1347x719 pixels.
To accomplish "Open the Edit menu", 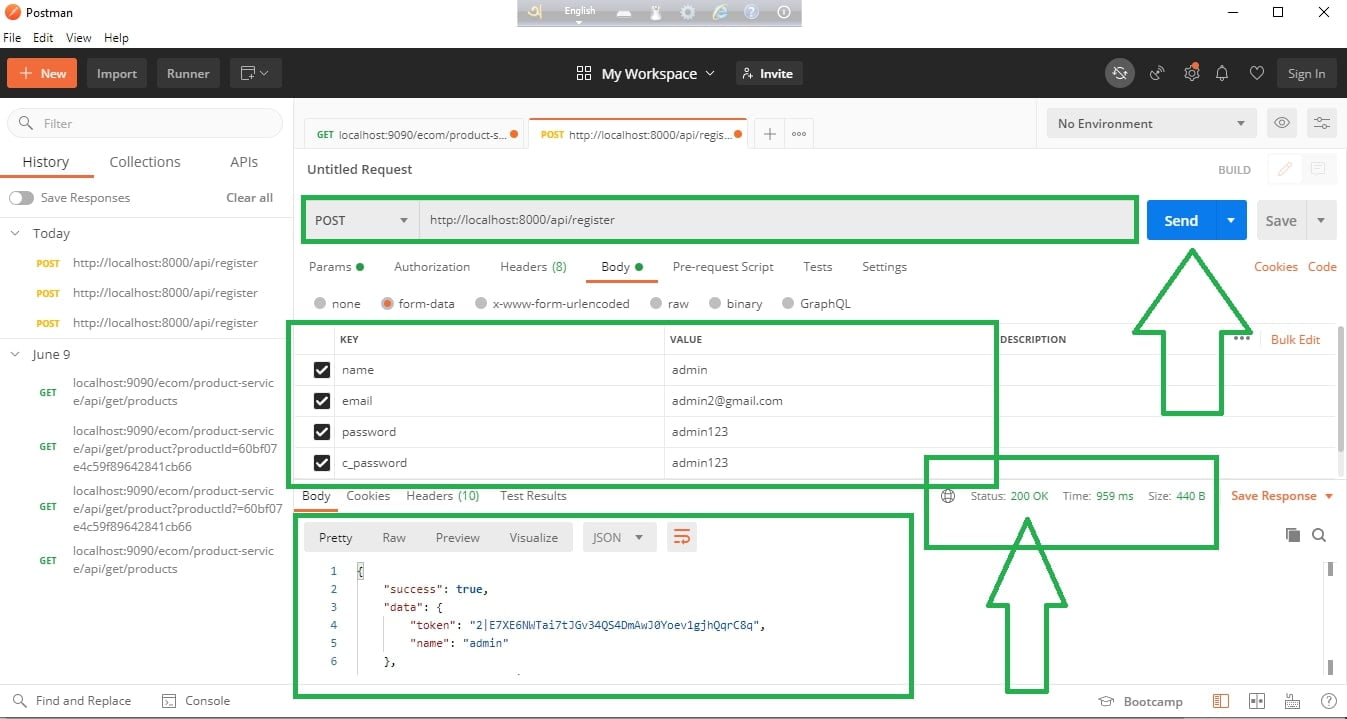I will tap(43, 38).
